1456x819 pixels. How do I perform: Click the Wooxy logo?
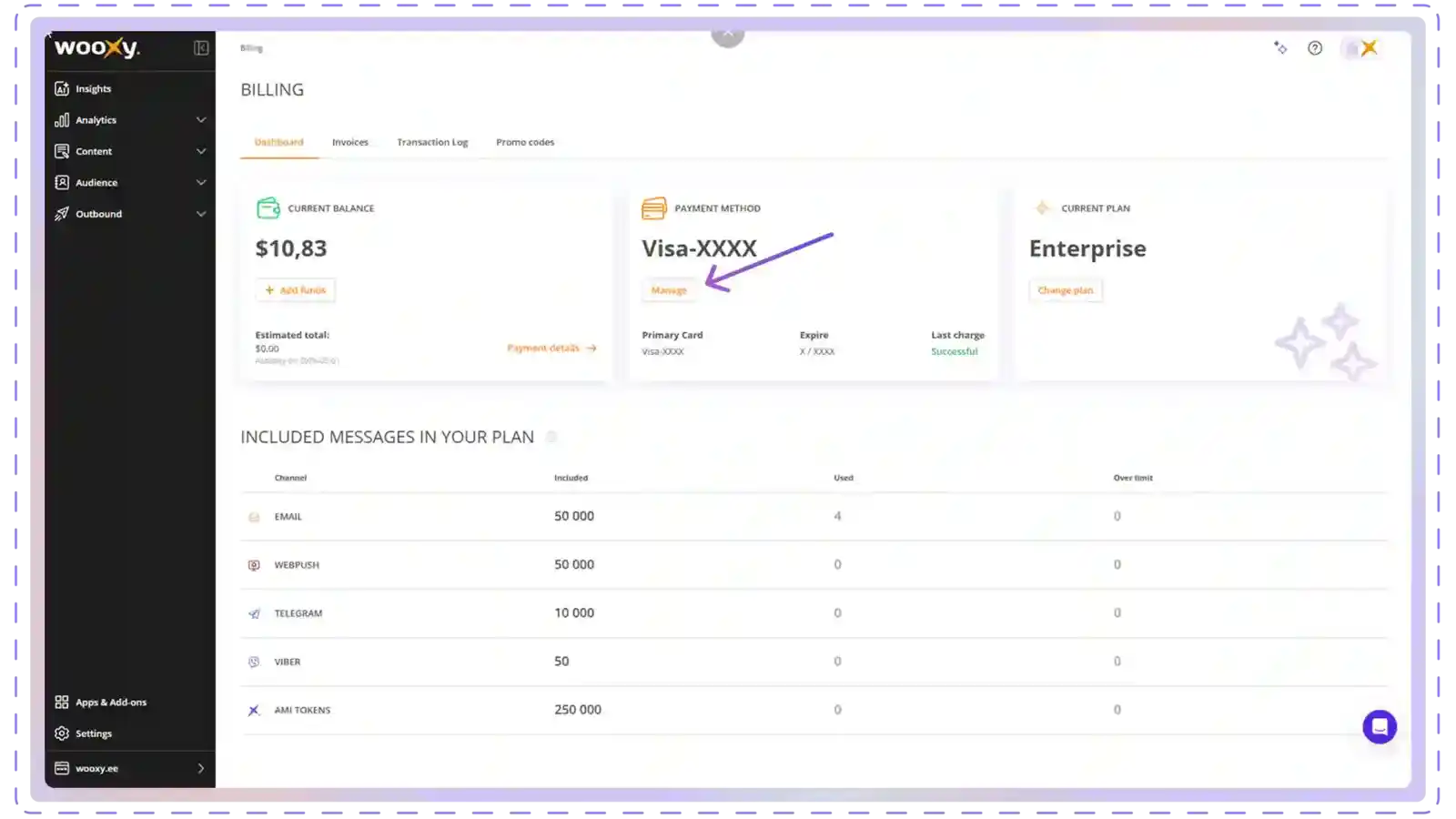tap(96, 48)
